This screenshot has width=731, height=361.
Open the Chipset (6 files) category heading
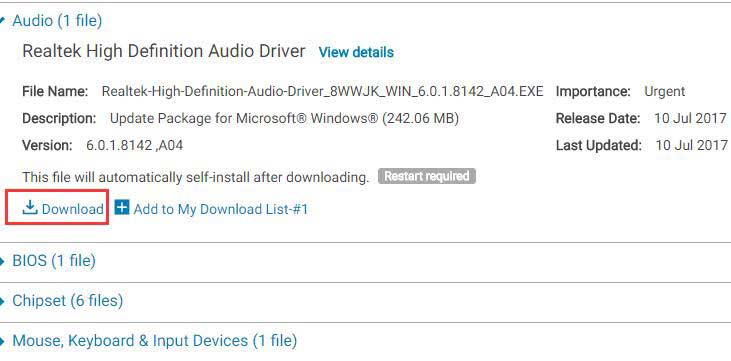click(x=68, y=301)
